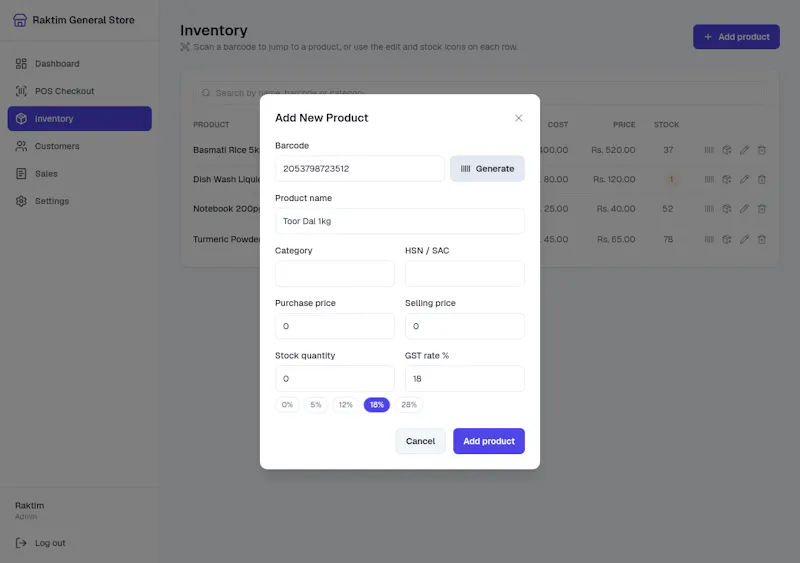Click the POS Checkout scanner icon

click(21, 91)
